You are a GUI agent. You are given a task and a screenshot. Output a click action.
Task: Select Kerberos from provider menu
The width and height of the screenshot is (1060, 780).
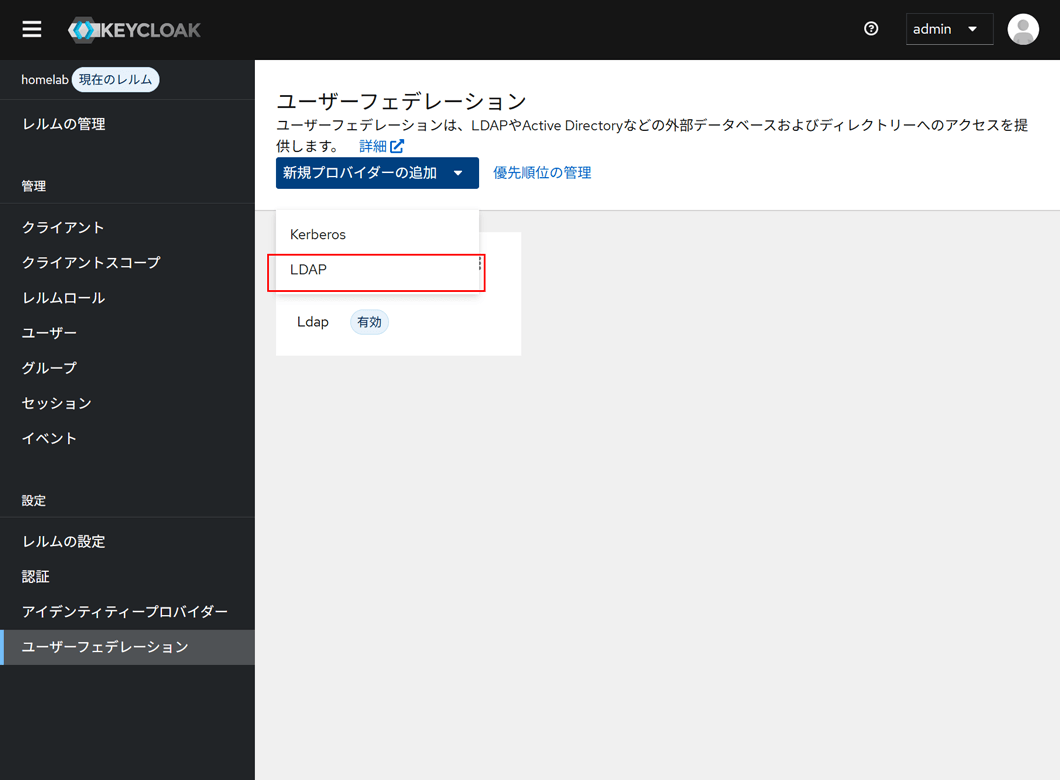tap(318, 234)
